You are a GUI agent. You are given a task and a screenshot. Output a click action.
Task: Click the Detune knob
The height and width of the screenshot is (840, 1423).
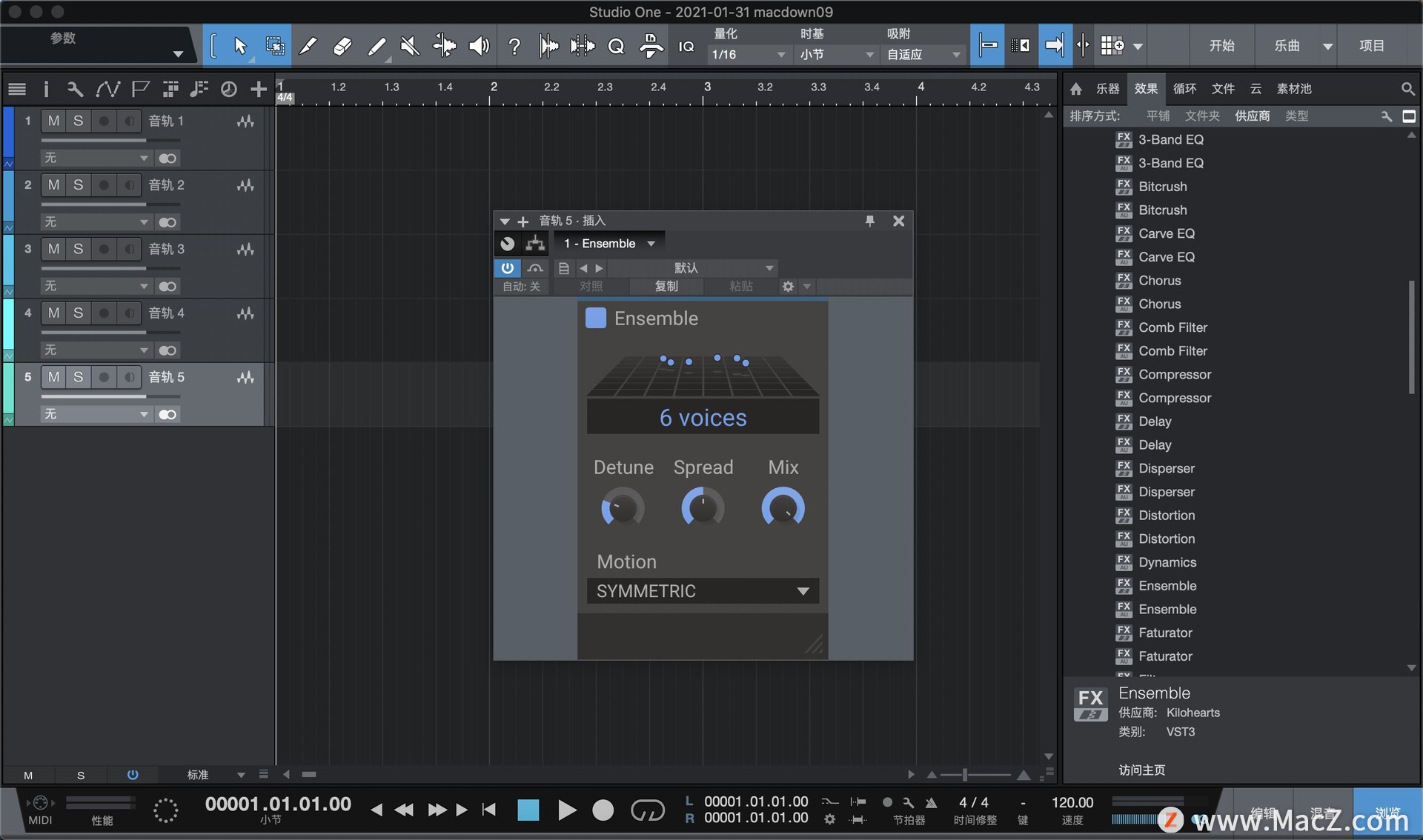tap(623, 508)
